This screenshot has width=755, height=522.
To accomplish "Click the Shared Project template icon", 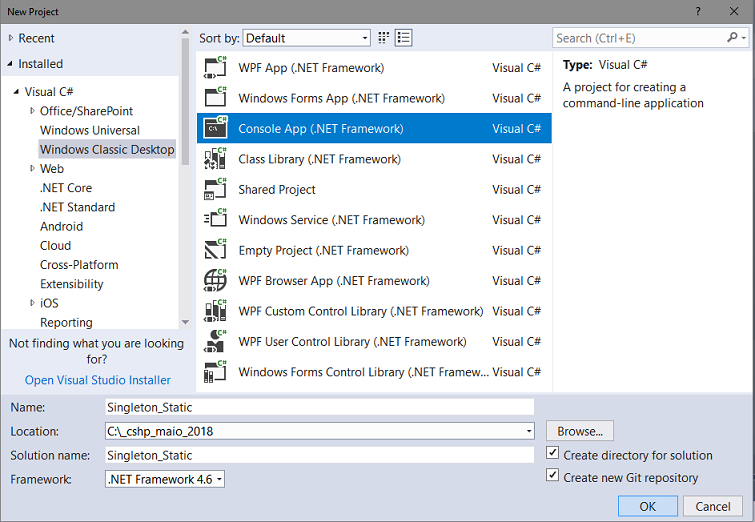I will pos(215,189).
